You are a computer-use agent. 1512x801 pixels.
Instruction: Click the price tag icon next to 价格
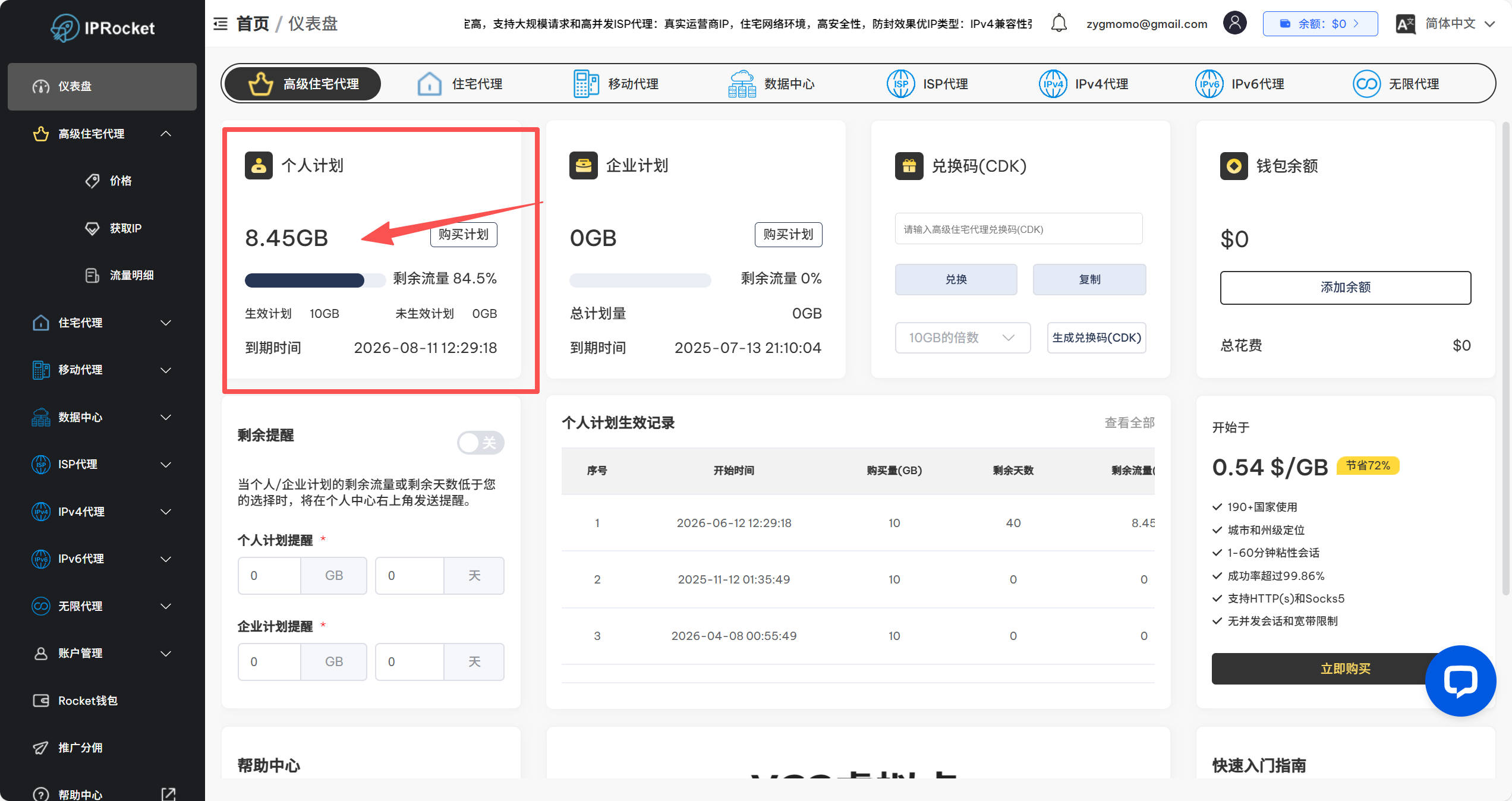(92, 181)
